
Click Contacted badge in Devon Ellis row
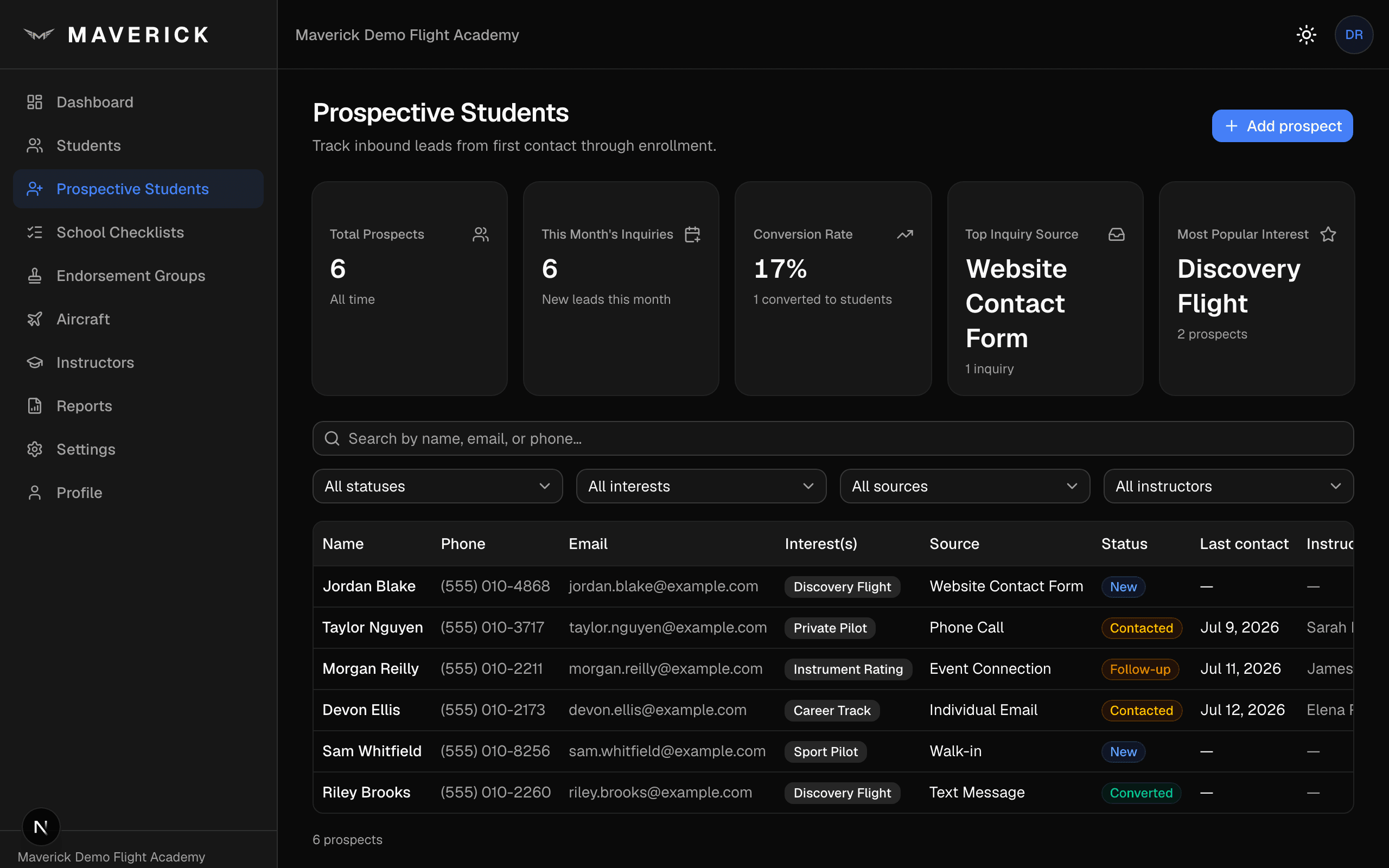1141,711
